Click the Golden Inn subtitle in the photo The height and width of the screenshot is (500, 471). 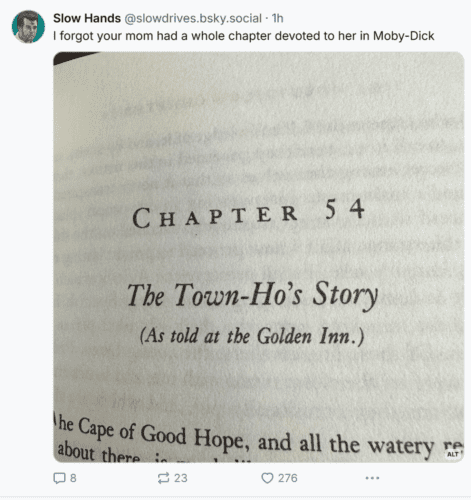(x=252, y=336)
